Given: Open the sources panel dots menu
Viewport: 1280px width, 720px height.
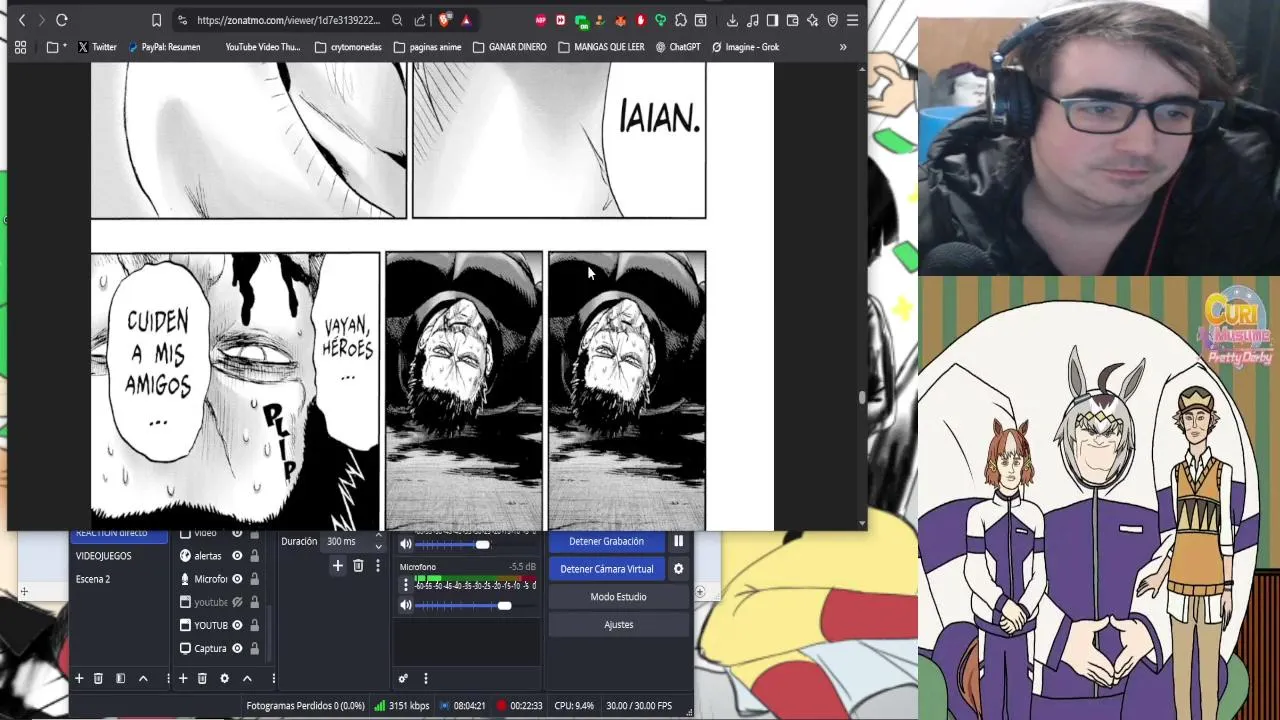Looking at the screenshot, I should [x=273, y=678].
